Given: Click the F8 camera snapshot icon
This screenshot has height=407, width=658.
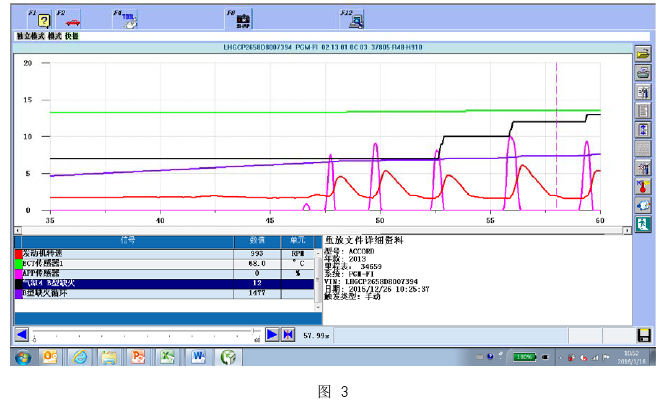Looking at the screenshot, I should 243,18.
